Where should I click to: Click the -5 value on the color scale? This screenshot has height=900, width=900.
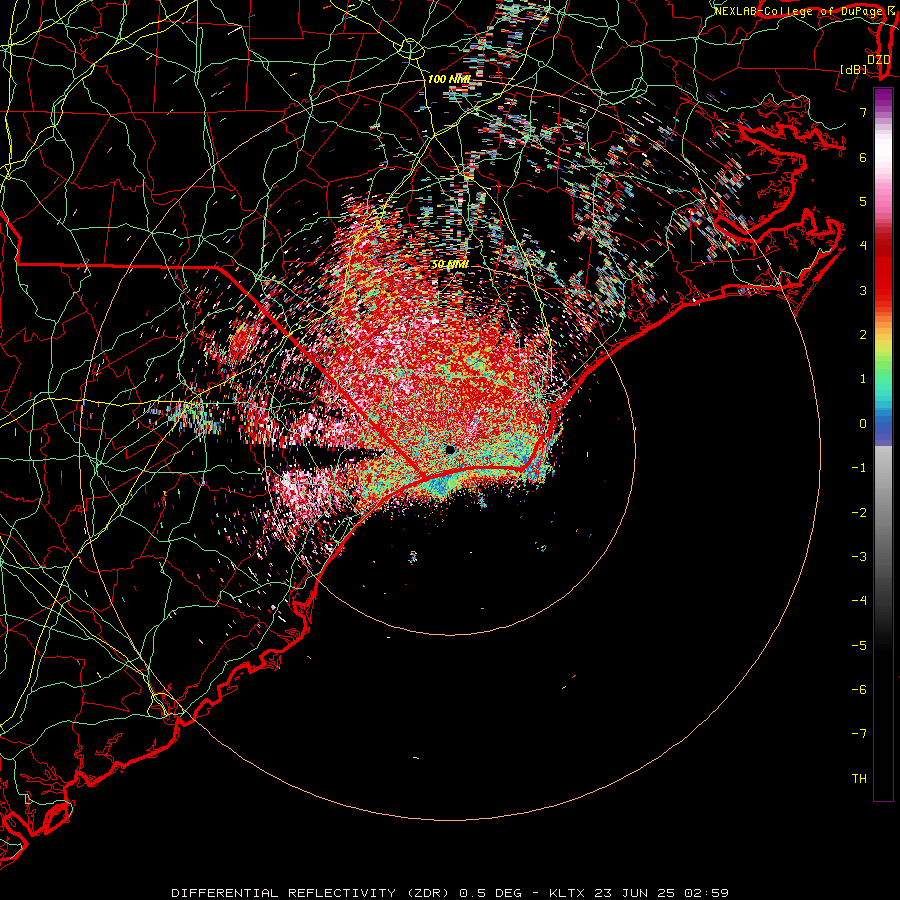pos(859,646)
